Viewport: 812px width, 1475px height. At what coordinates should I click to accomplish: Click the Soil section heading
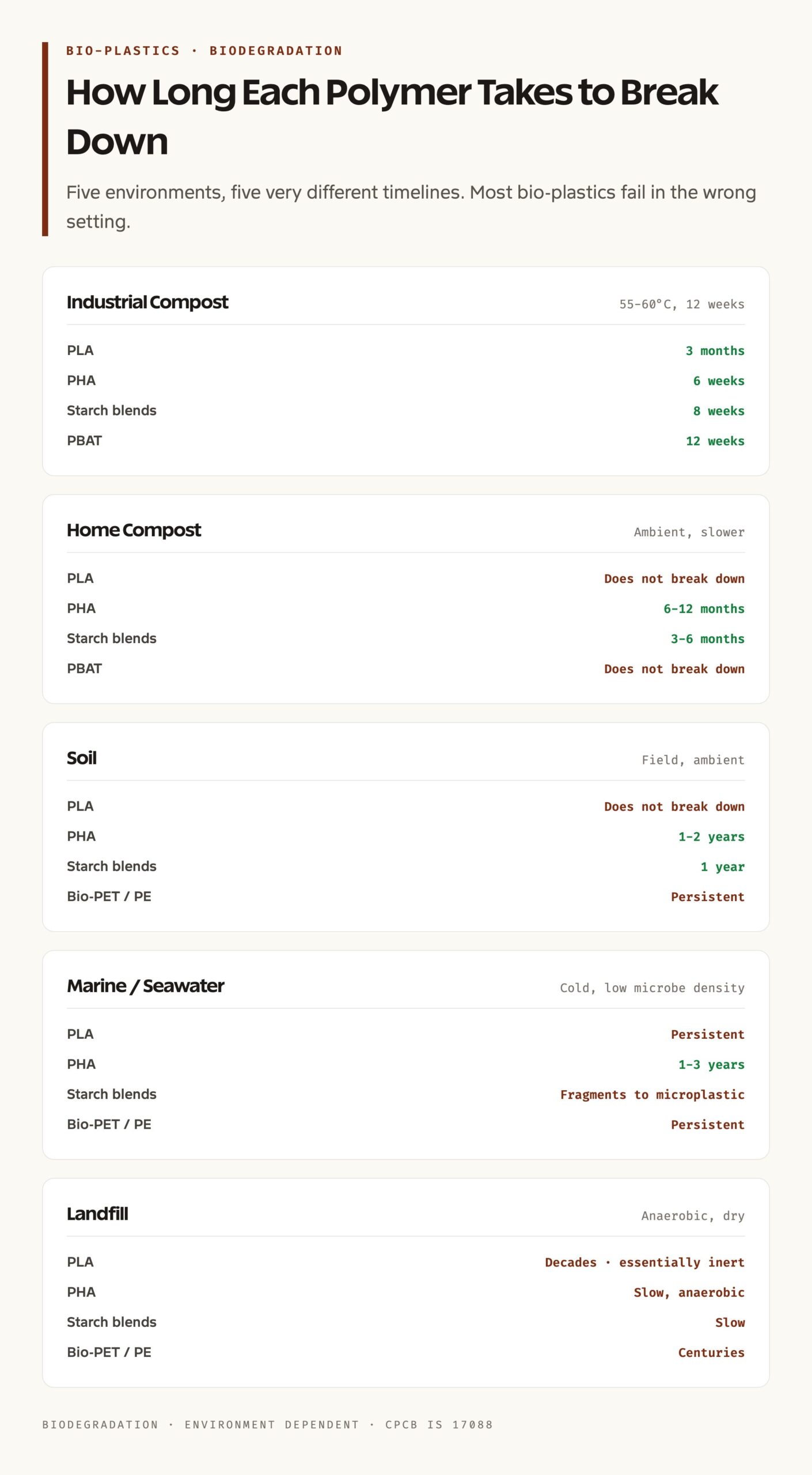(x=82, y=758)
